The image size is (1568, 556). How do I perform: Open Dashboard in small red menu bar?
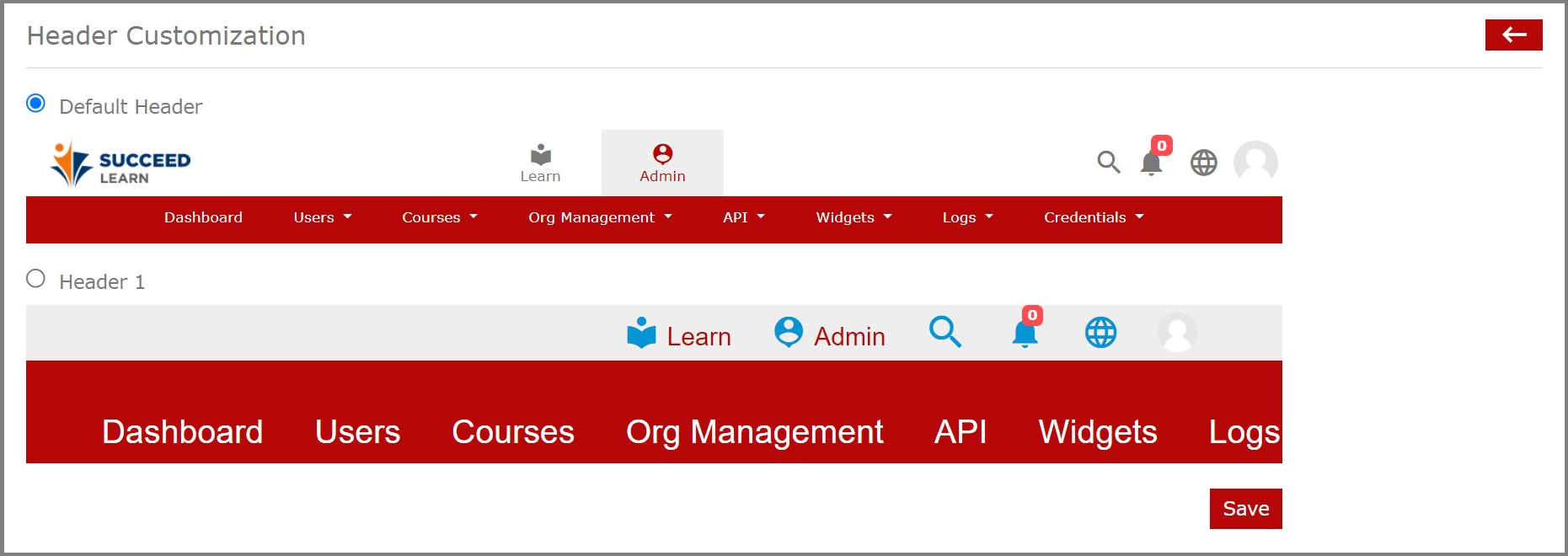point(203,217)
